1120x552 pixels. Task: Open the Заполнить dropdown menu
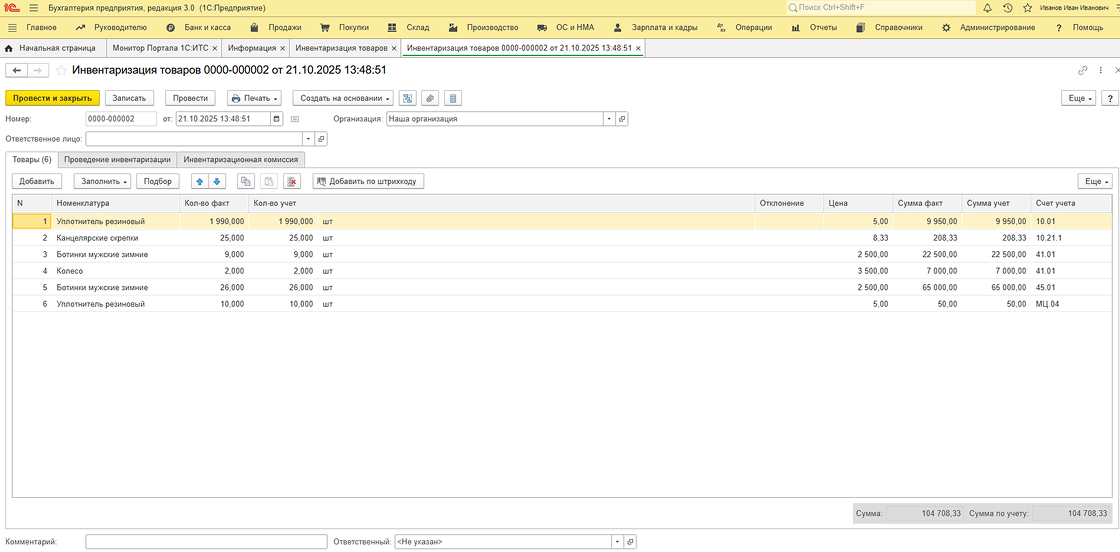[102, 181]
